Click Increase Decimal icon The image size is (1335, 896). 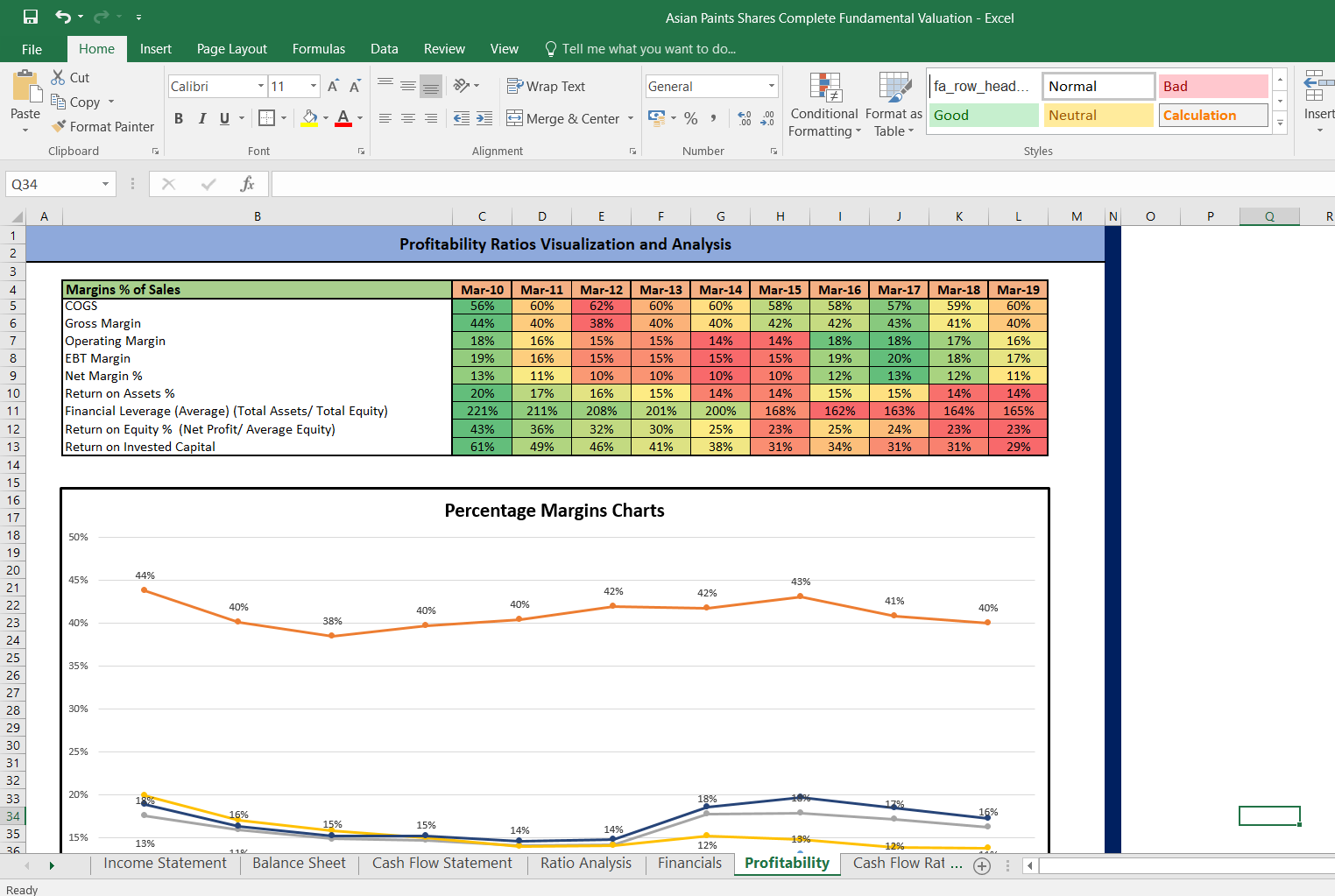tap(745, 118)
